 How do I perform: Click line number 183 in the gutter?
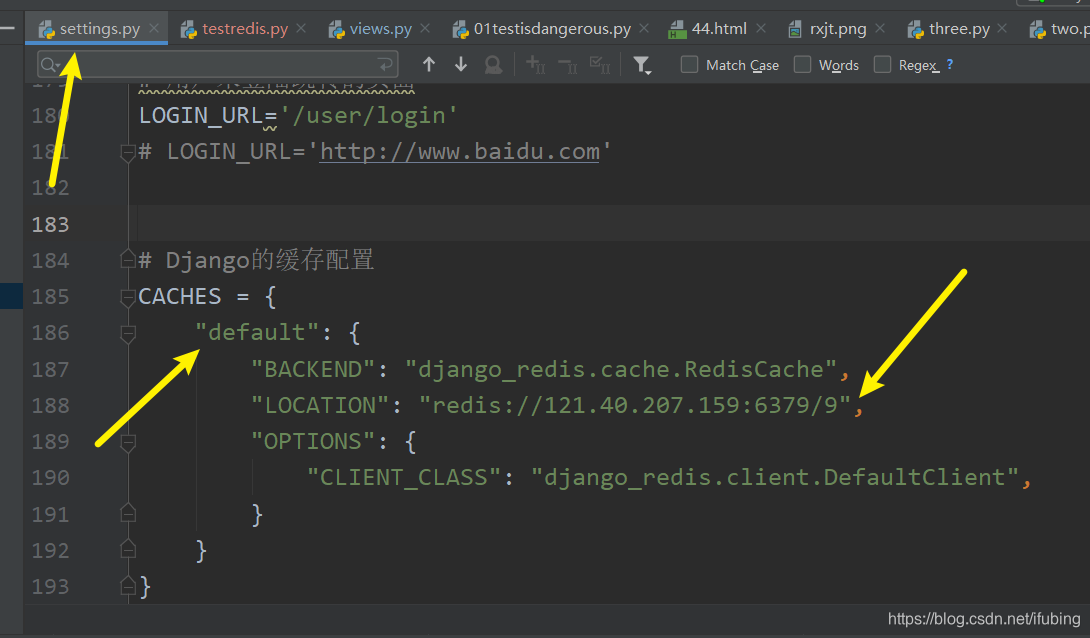(50, 224)
